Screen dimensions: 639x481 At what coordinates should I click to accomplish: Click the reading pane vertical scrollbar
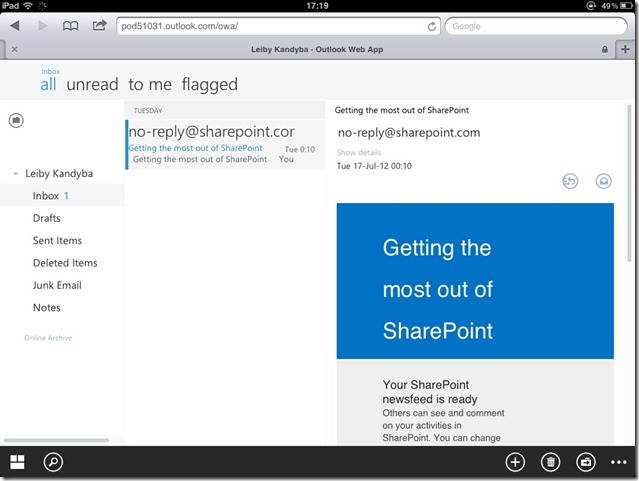tap(630, 183)
